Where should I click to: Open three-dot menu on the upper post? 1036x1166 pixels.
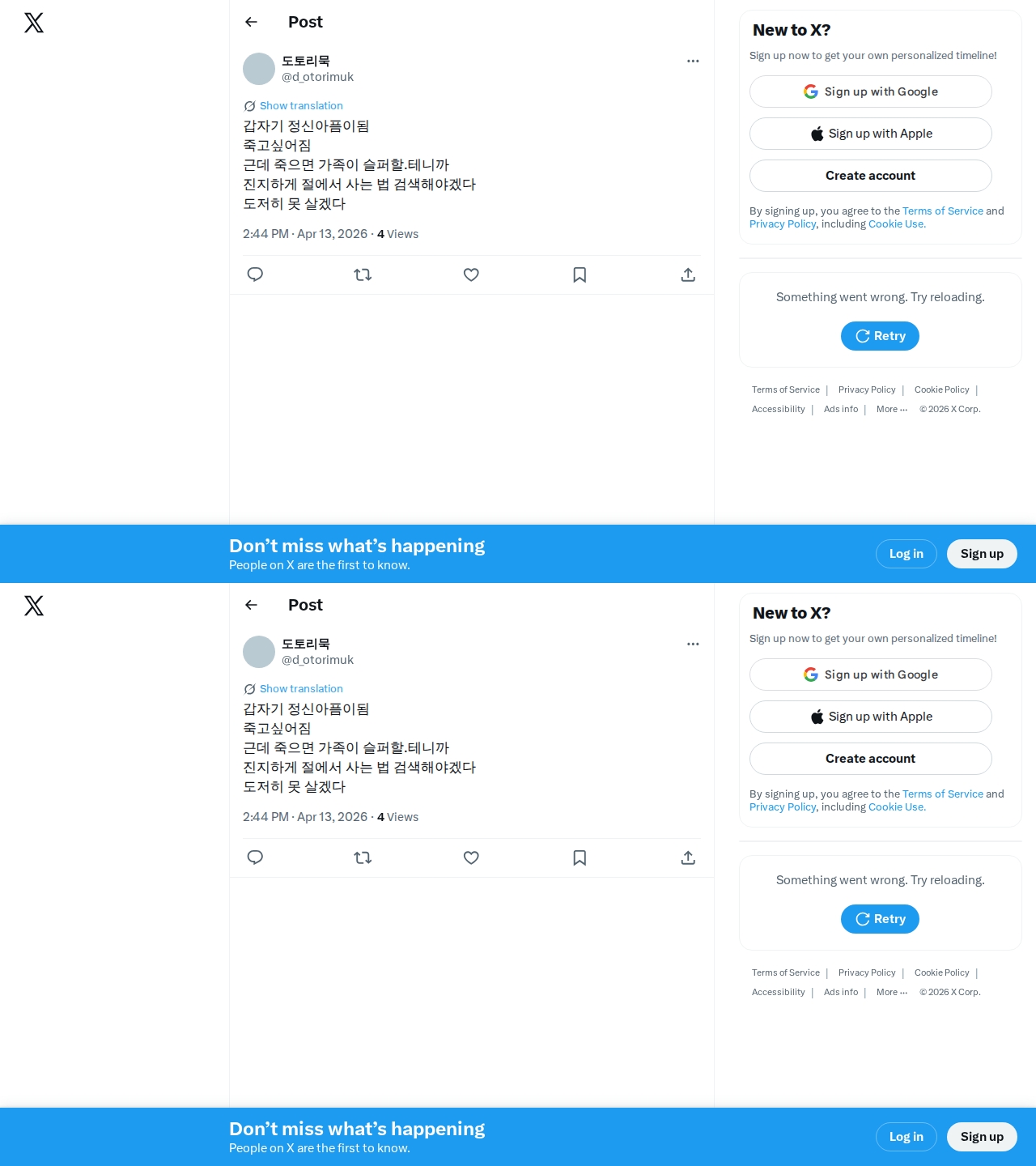pos(693,61)
